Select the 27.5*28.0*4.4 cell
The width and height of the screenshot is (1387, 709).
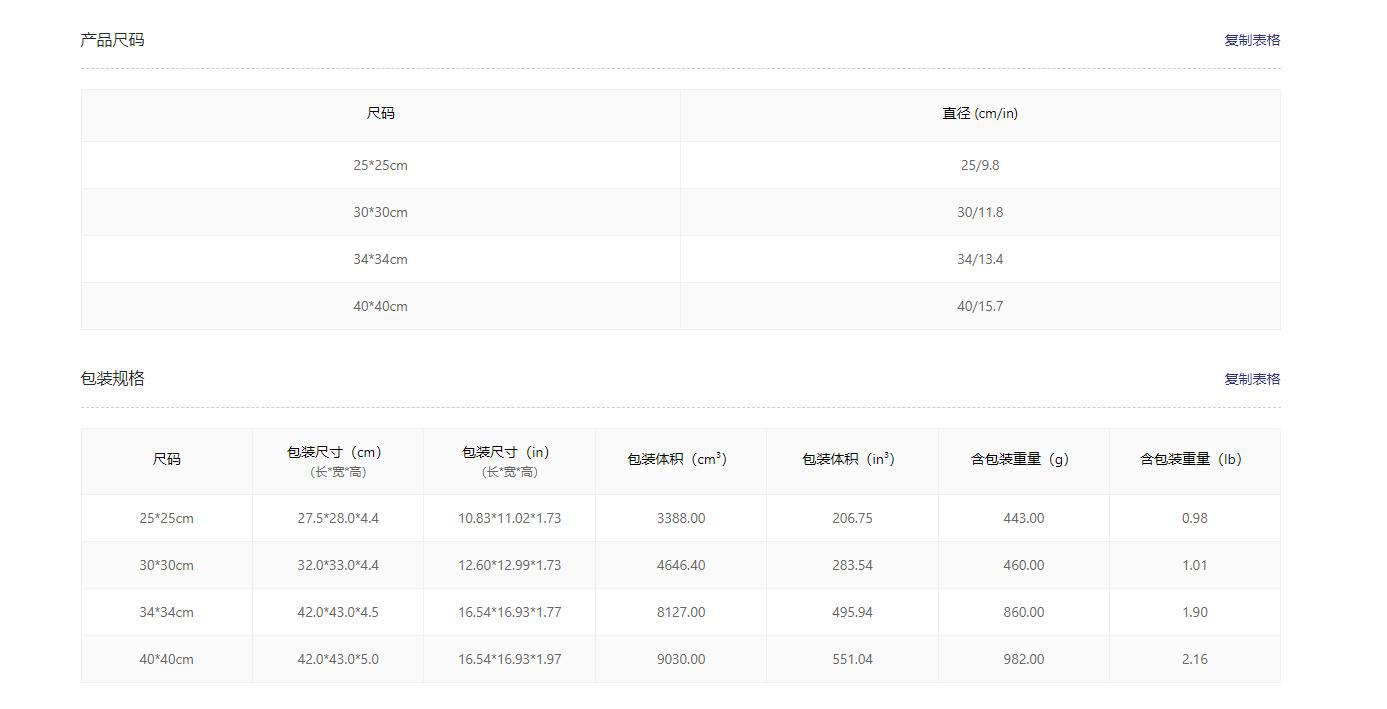click(x=338, y=518)
